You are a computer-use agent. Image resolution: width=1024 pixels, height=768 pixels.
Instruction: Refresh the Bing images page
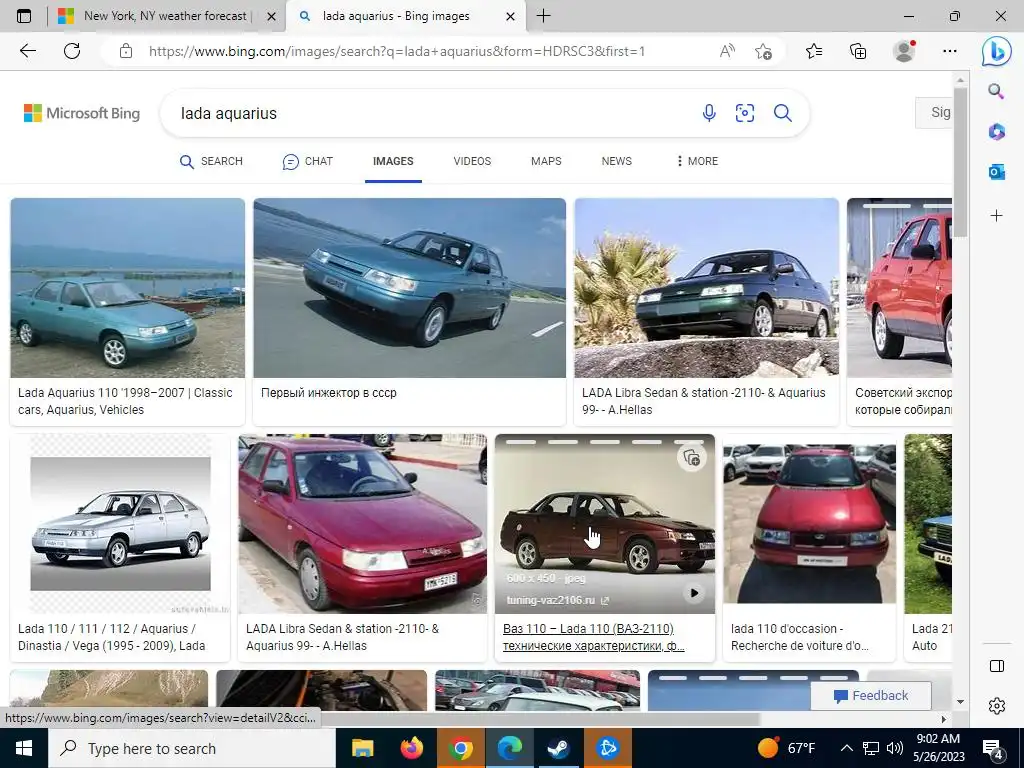pos(72,51)
